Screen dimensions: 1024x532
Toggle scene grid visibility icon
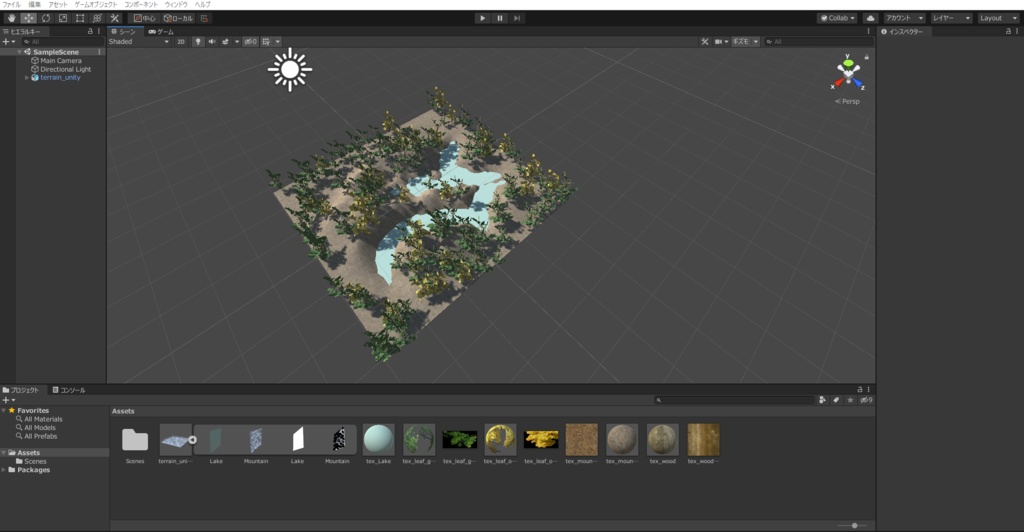pos(266,41)
